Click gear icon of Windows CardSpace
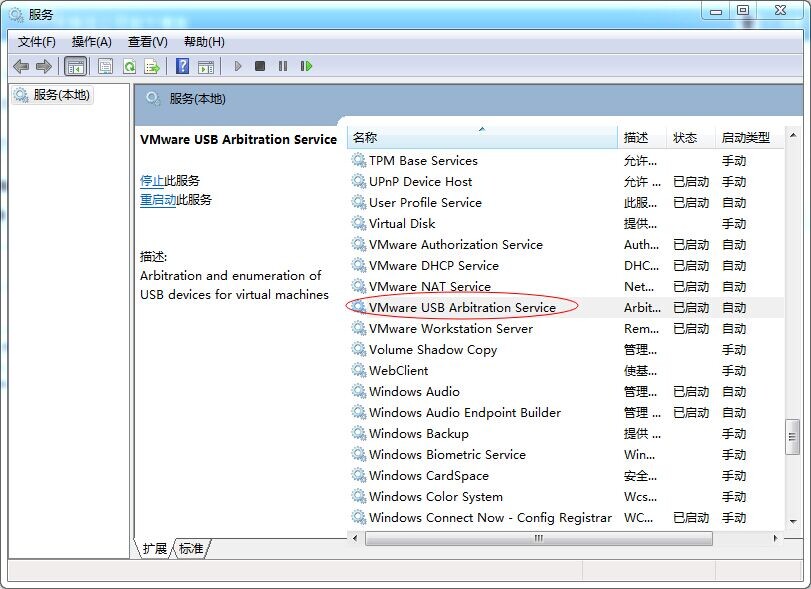811x589 pixels. [x=358, y=475]
